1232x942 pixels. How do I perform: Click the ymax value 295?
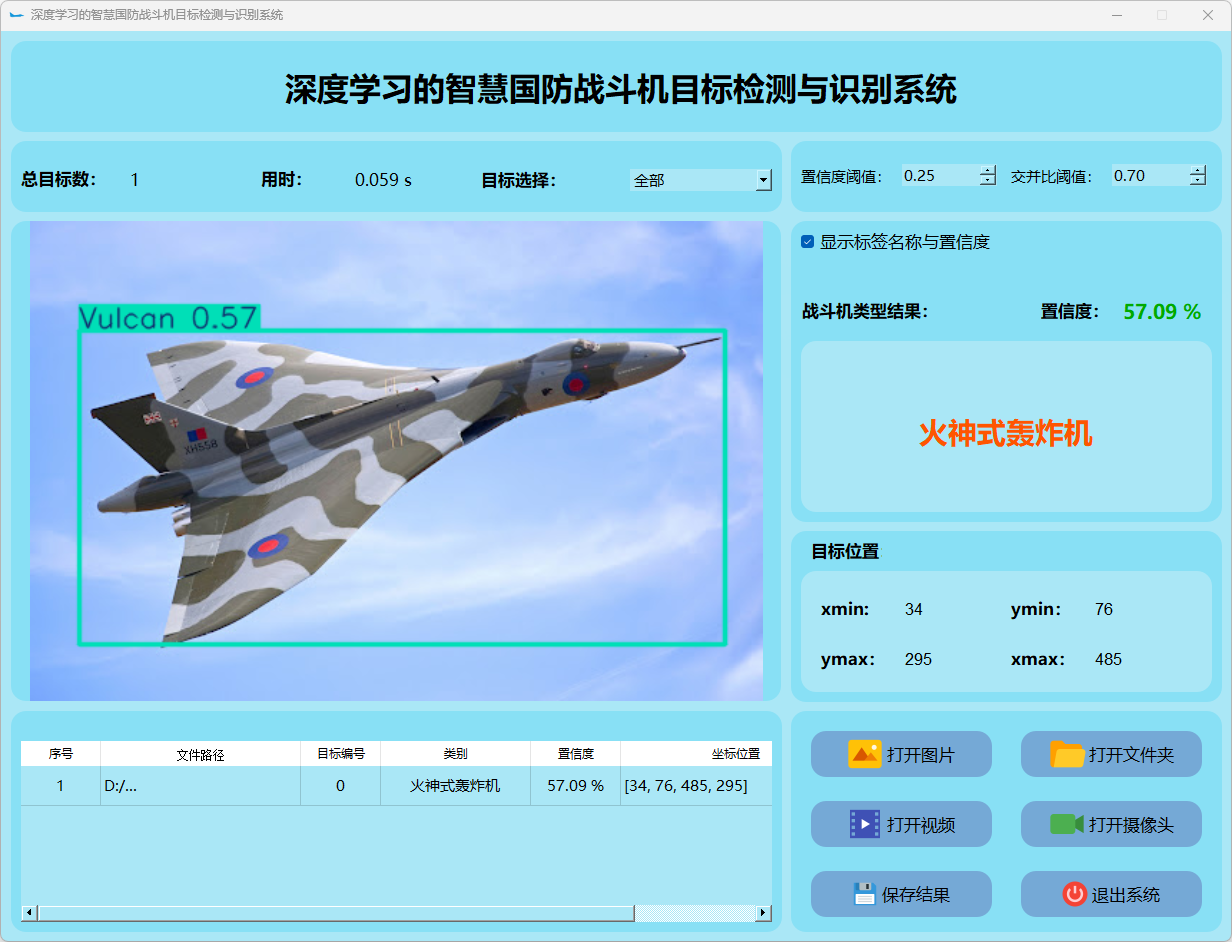(918, 659)
